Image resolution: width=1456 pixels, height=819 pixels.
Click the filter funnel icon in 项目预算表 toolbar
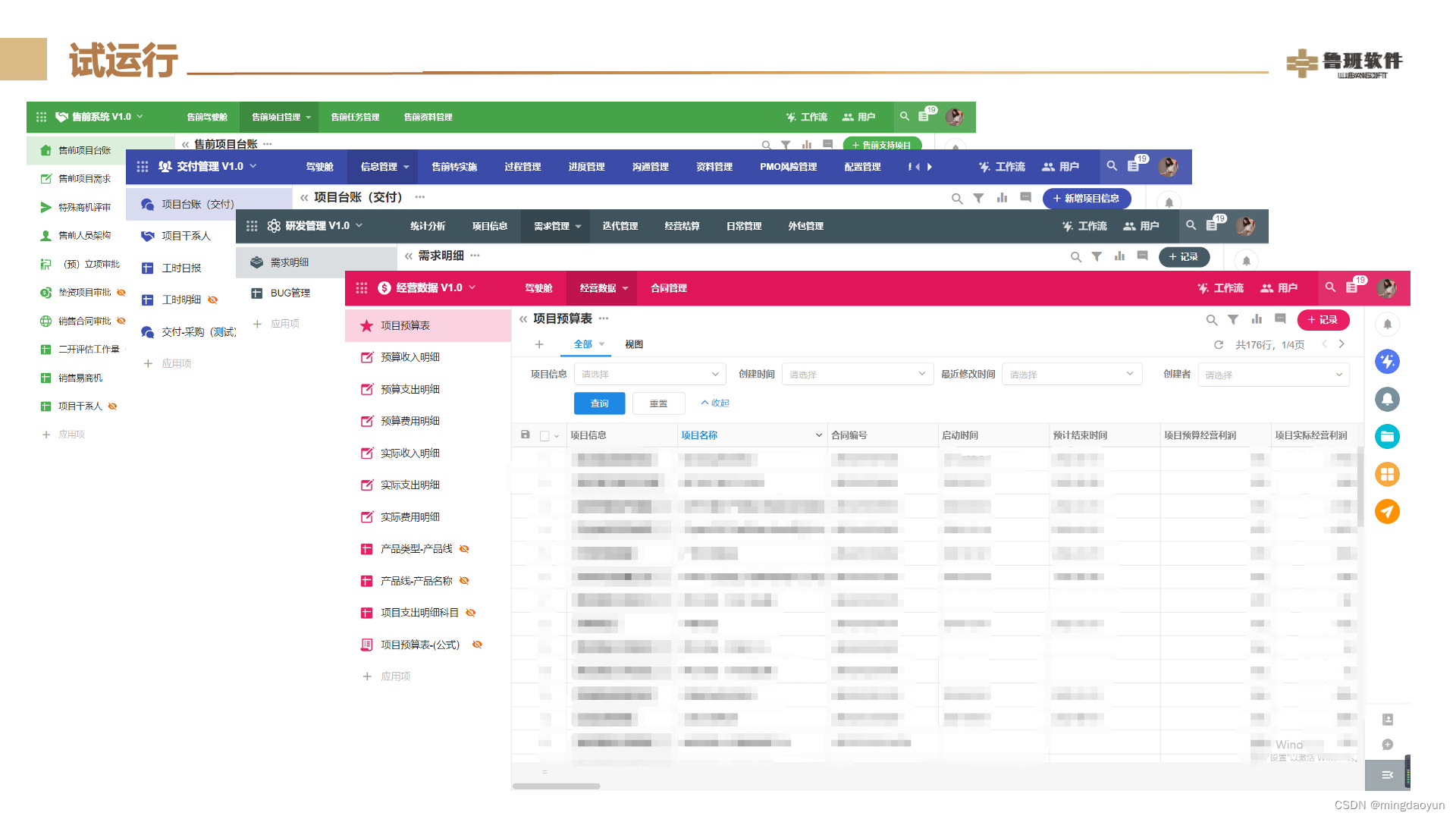click(x=1233, y=320)
